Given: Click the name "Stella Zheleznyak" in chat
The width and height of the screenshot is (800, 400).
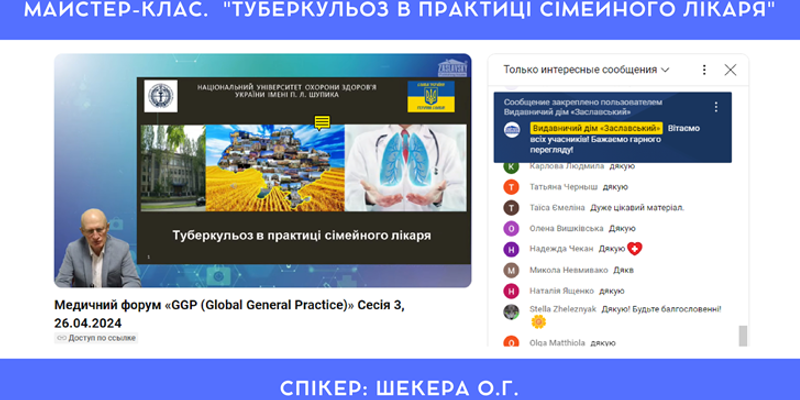Looking at the screenshot, I should [563, 309].
